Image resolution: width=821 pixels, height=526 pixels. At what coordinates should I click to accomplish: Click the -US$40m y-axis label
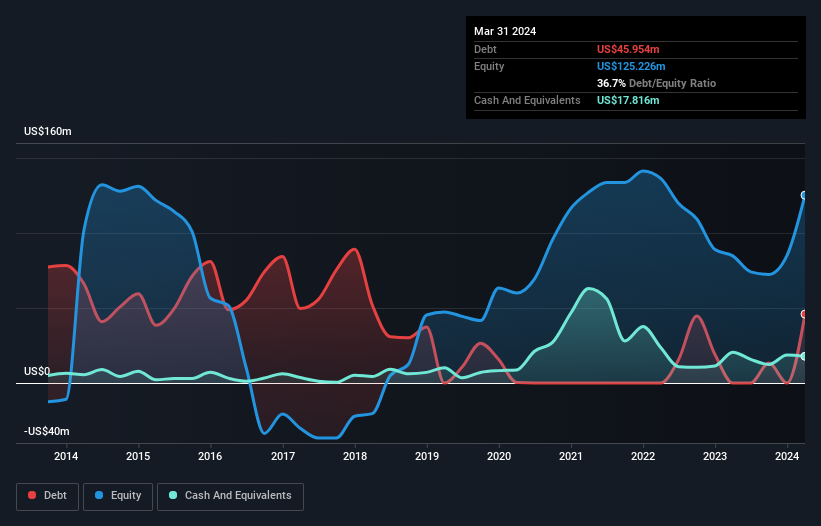coord(47,431)
